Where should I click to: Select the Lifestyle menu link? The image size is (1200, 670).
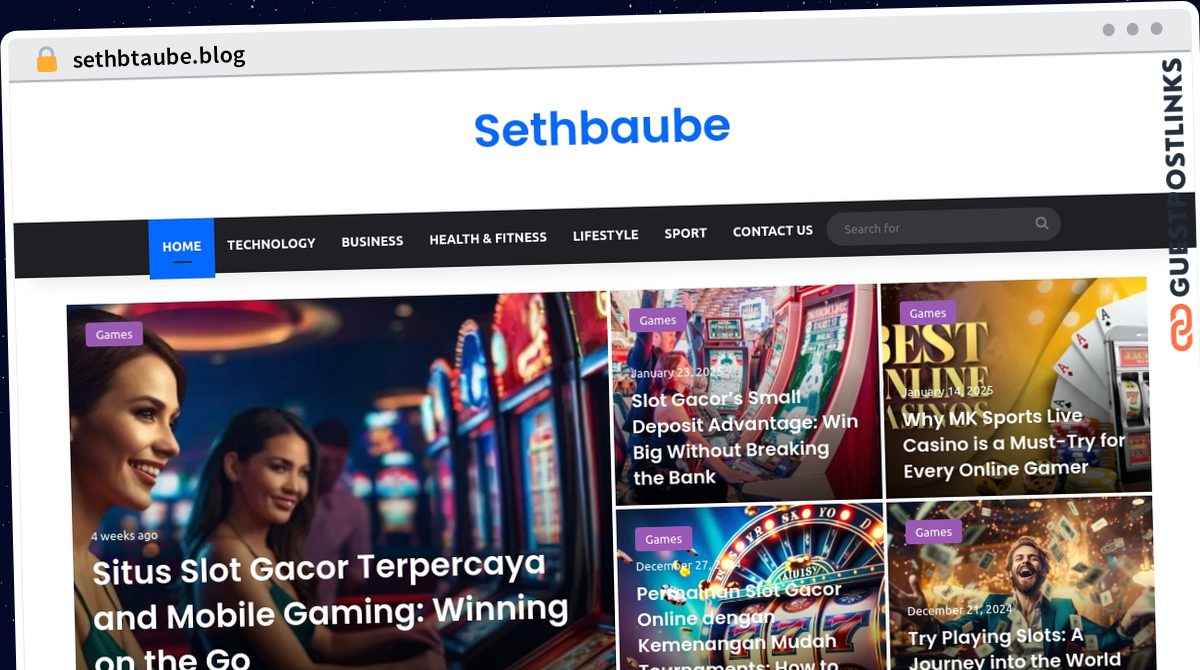pos(605,235)
